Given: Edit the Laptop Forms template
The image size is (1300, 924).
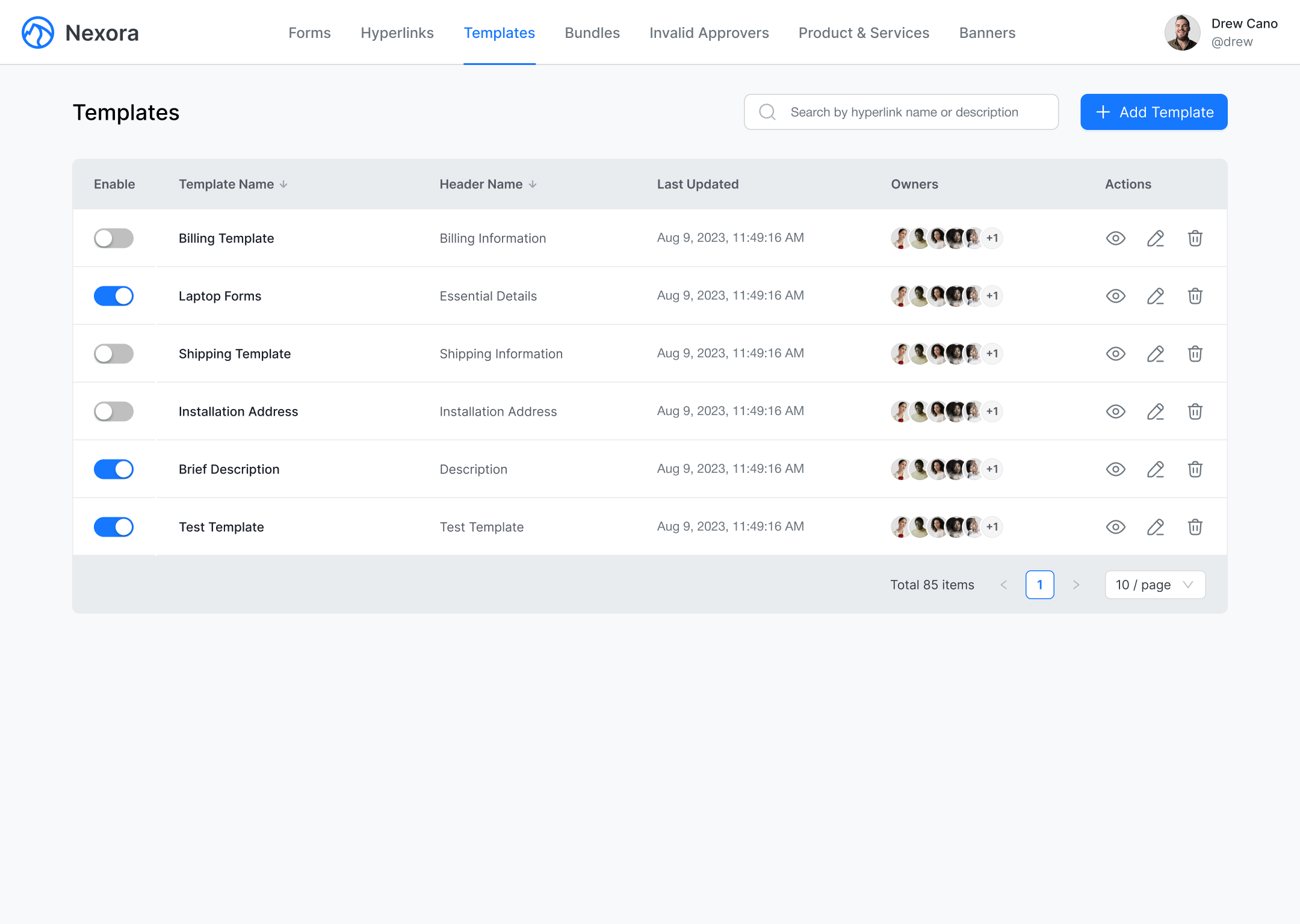Looking at the screenshot, I should coord(1155,296).
